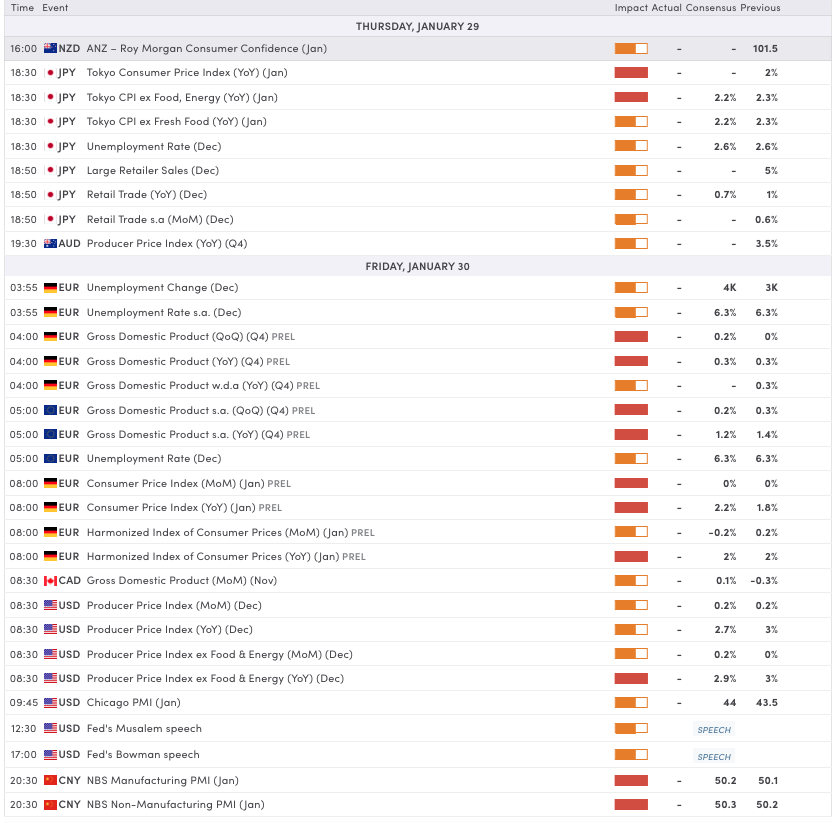Image resolution: width=835 pixels, height=823 pixels.
Task: Click the impact bar for Harmonized Index of Consumer Prices (MoM)
Action: click(x=631, y=532)
